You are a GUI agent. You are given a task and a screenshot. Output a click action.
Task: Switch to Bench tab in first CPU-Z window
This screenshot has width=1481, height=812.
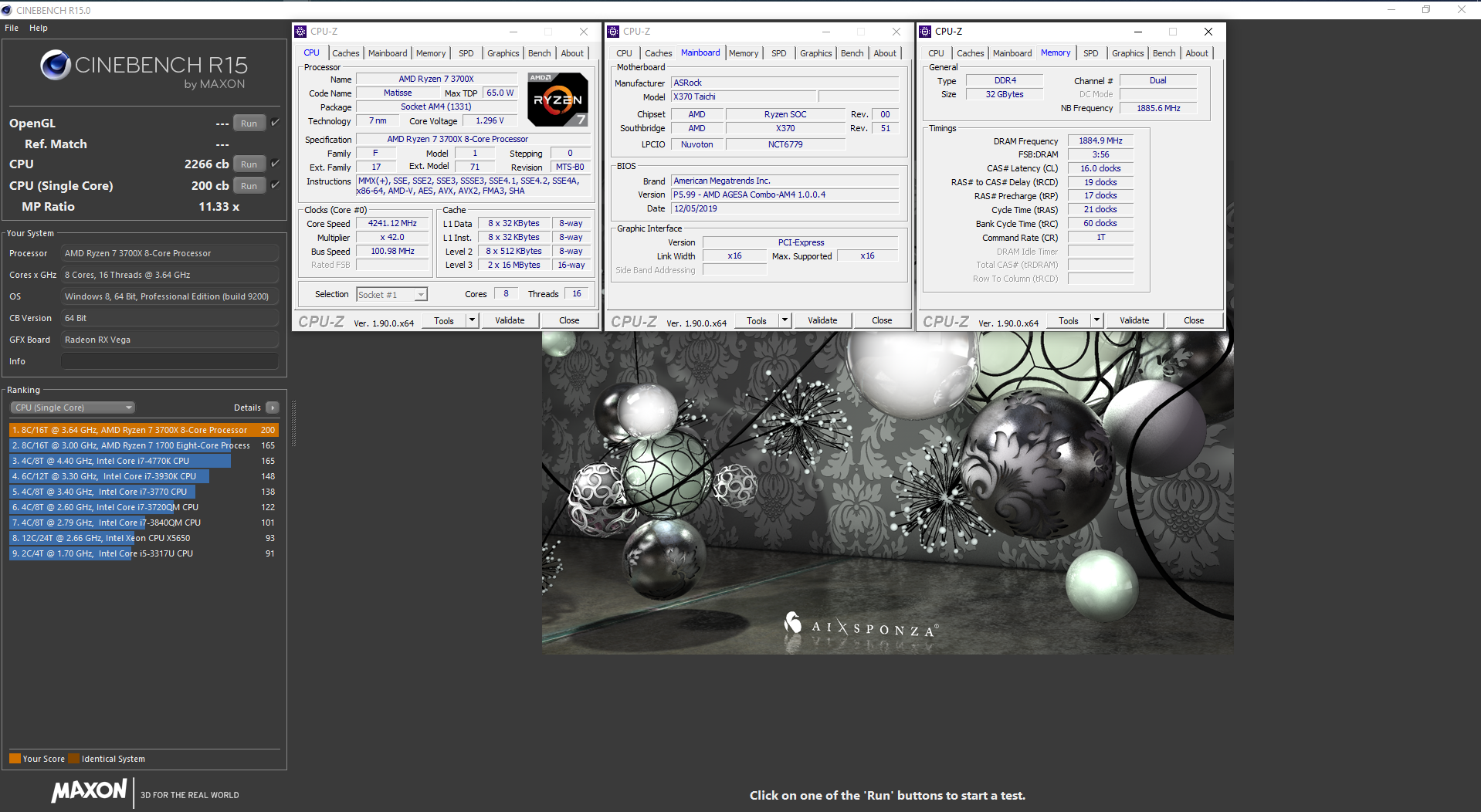(x=539, y=53)
